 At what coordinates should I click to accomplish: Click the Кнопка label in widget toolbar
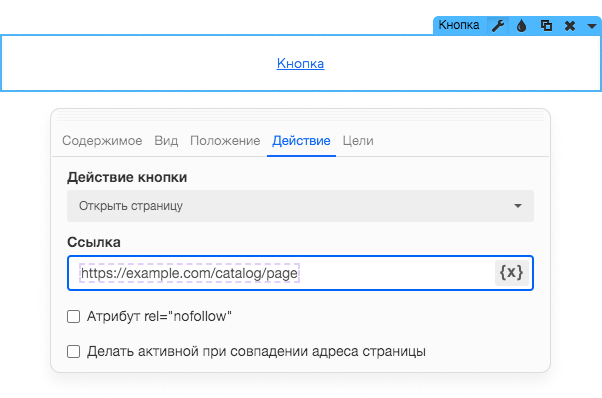click(459, 25)
